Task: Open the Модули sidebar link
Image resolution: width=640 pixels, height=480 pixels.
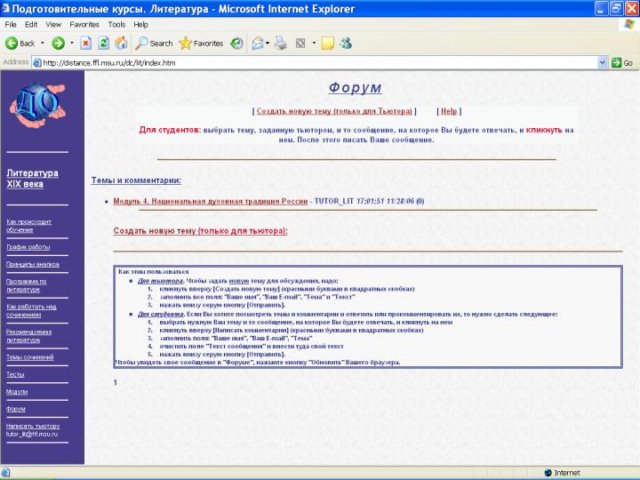Action: coord(17,392)
